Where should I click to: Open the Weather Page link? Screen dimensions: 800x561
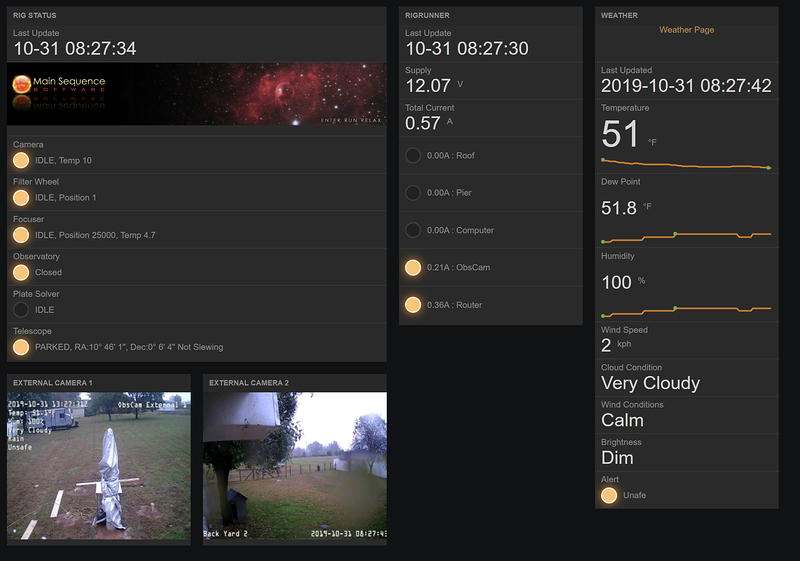686,30
